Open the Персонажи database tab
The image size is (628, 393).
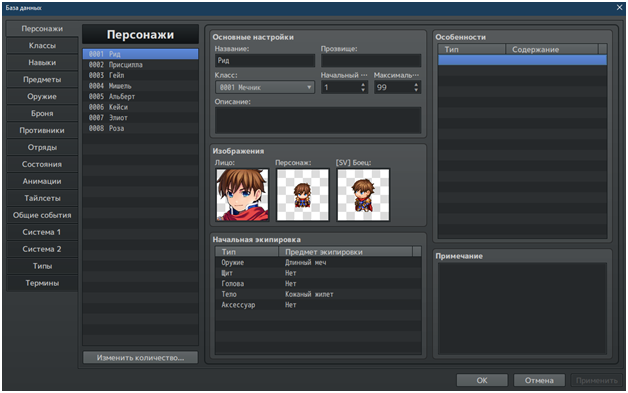tap(42, 29)
